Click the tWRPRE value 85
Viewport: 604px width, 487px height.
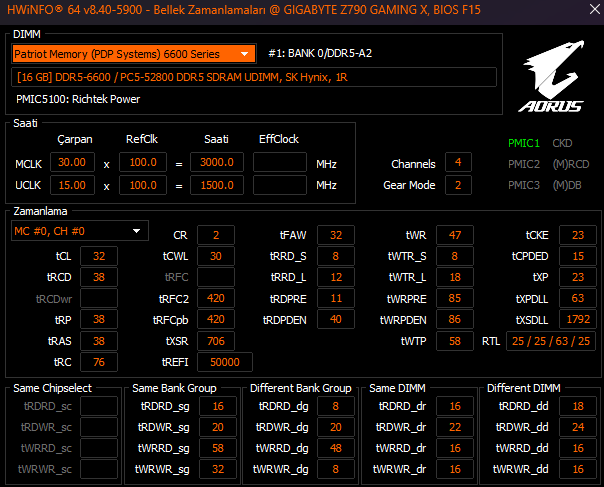[x=455, y=298]
